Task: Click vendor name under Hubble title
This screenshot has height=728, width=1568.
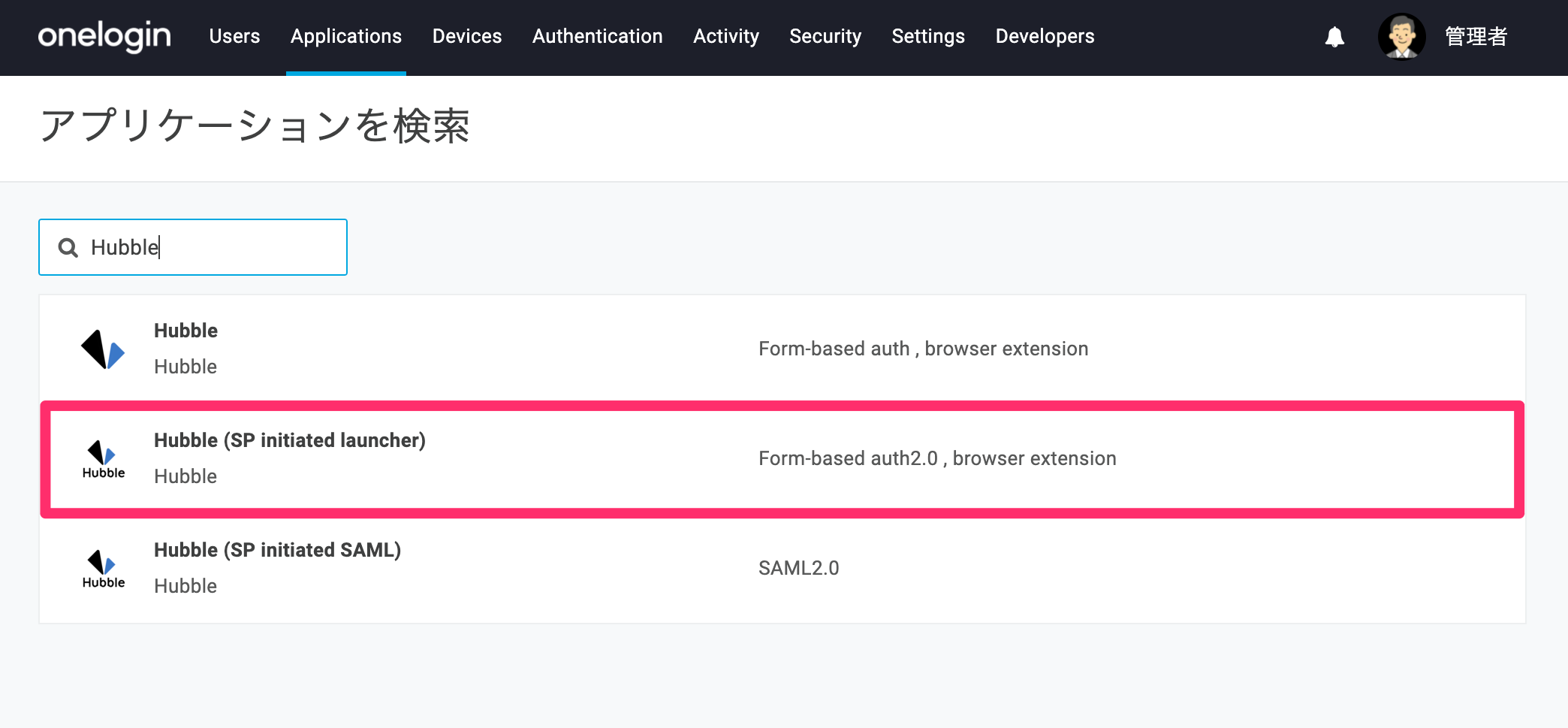Action: pyautogui.click(x=185, y=367)
